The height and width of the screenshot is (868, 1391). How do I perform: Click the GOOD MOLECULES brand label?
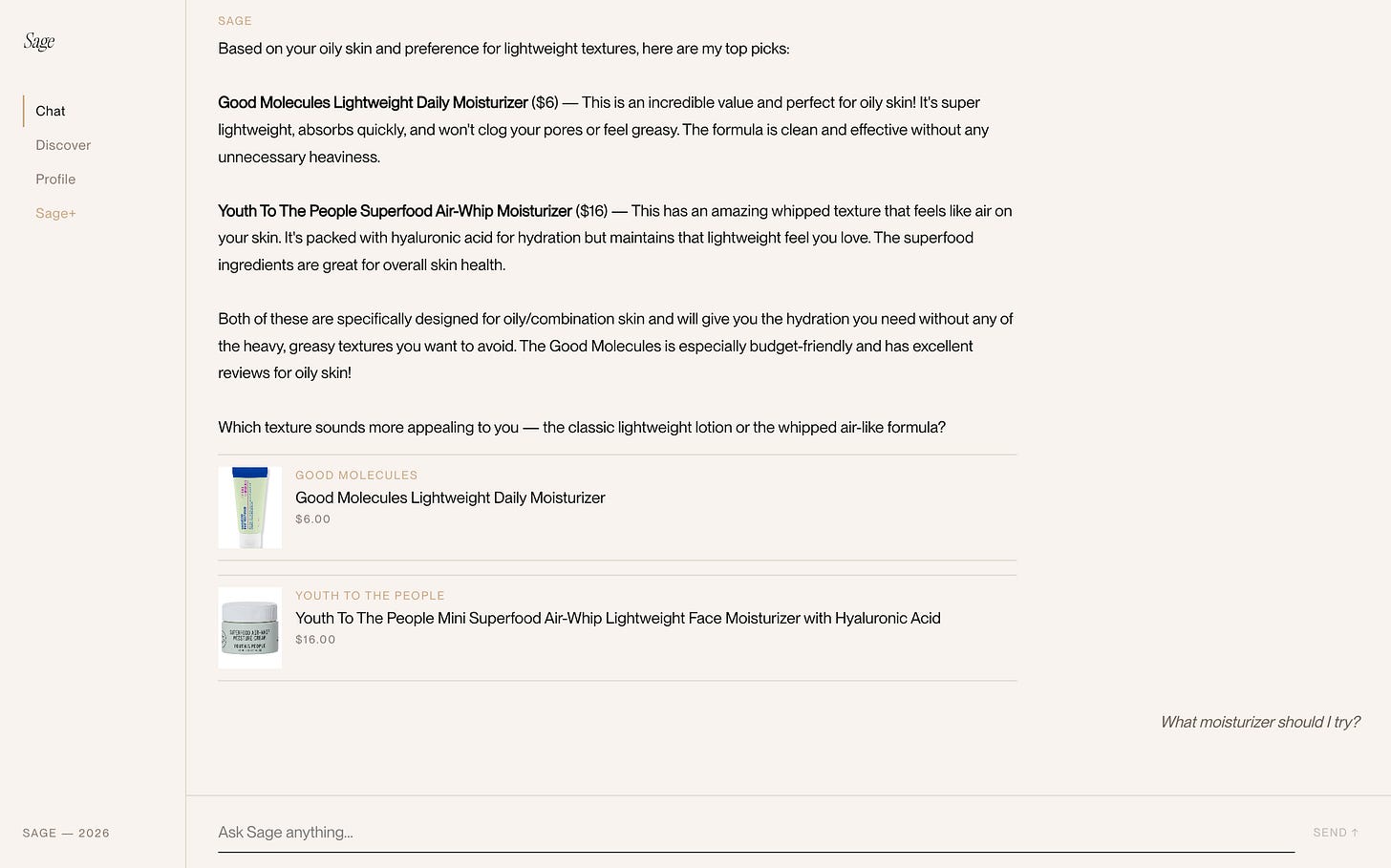pyautogui.click(x=355, y=475)
